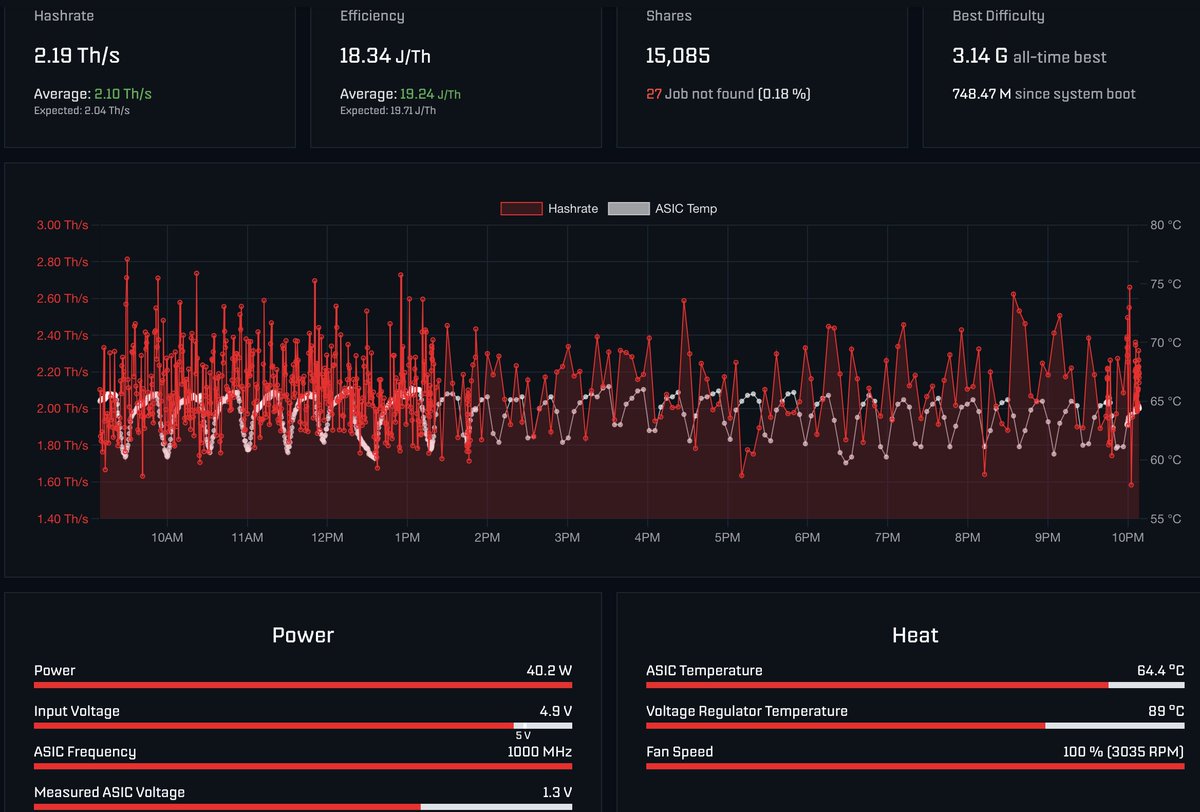This screenshot has height=812, width=1200.
Task: Click the 10PM time axis label
Action: (x=1127, y=538)
